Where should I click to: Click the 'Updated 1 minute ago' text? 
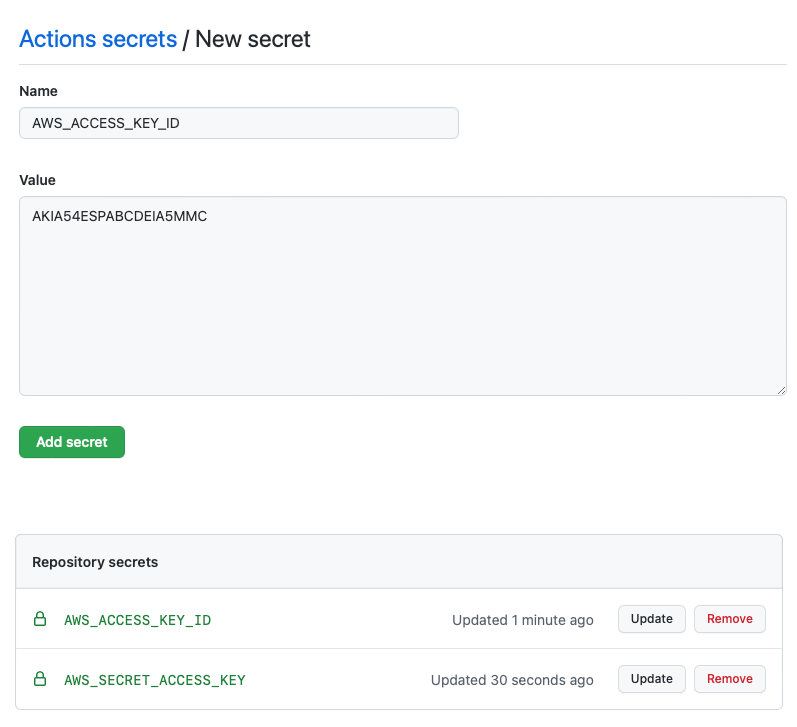click(x=523, y=620)
